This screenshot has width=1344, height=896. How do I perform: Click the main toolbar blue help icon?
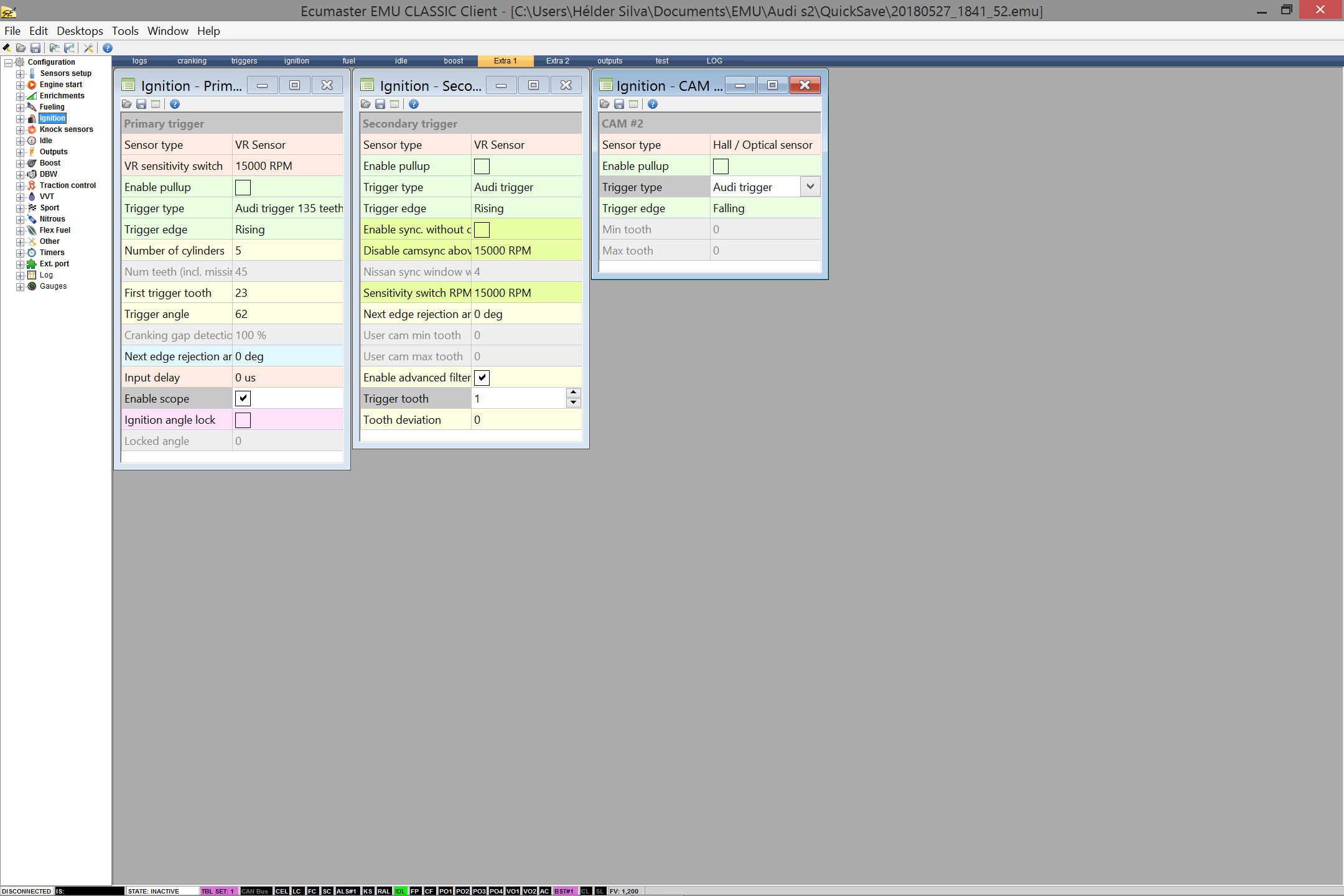point(108,48)
